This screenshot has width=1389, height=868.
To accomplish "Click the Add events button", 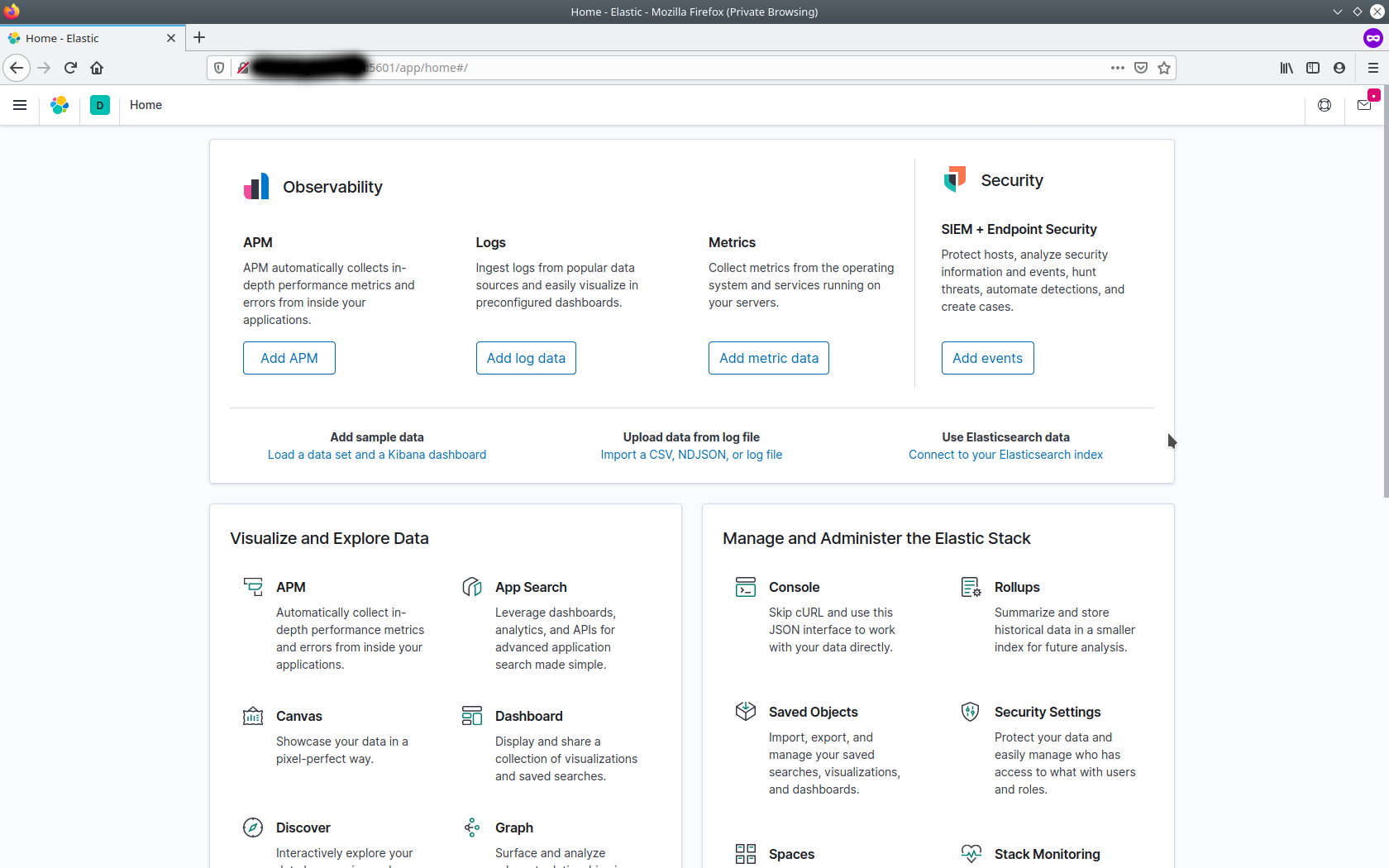I will pos(987,358).
